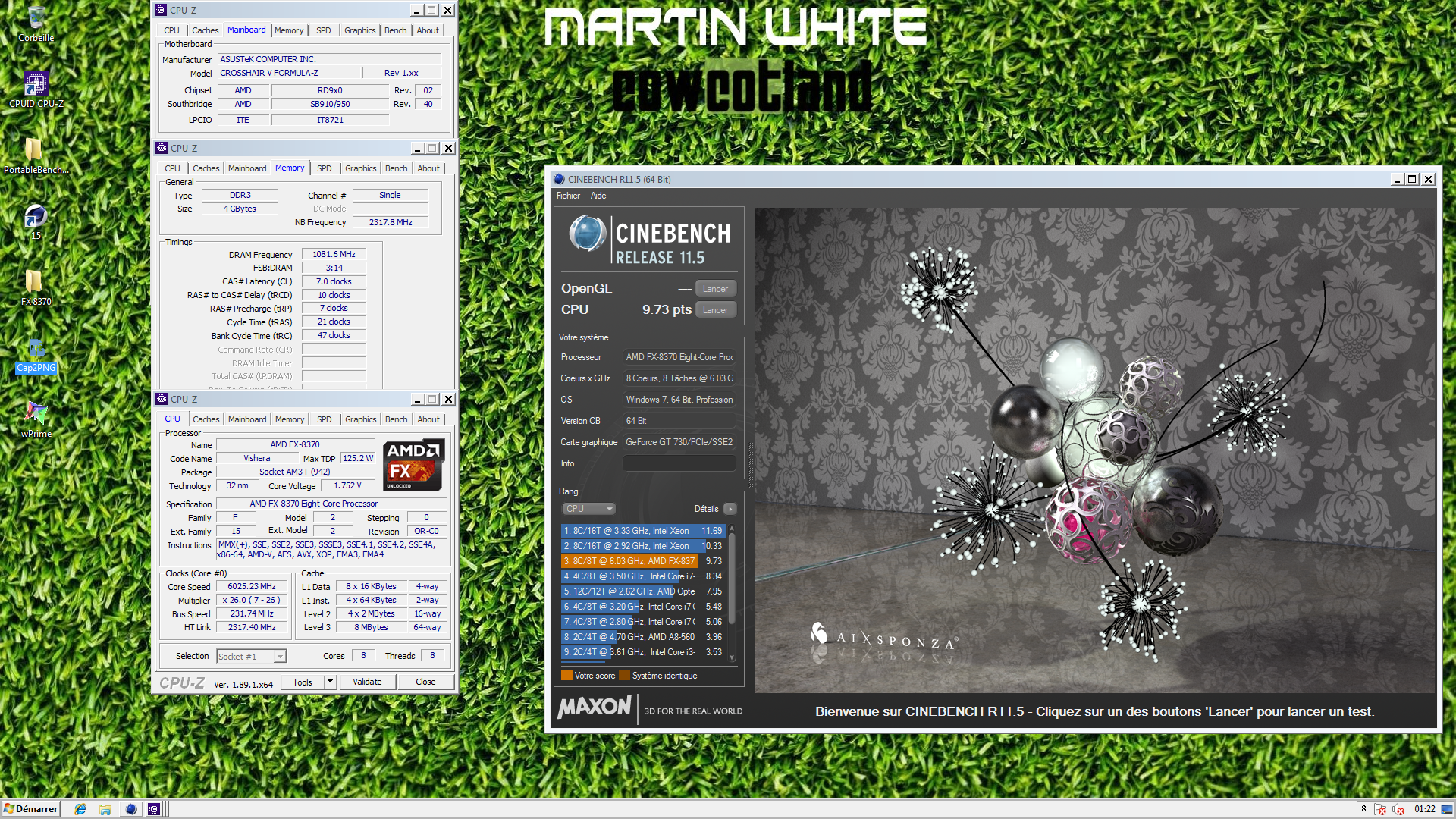Select rank 9 Intel Core i3 row
The image size is (1456, 819).
(643, 652)
